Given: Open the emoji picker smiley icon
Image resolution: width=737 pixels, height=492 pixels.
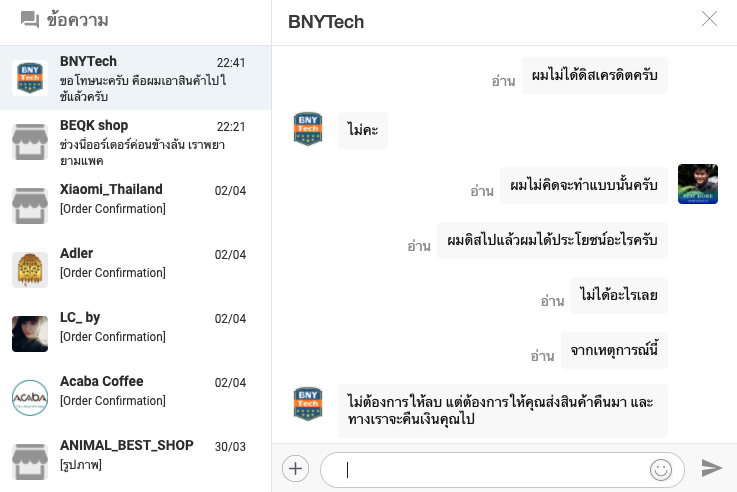Looking at the screenshot, I should [660, 468].
